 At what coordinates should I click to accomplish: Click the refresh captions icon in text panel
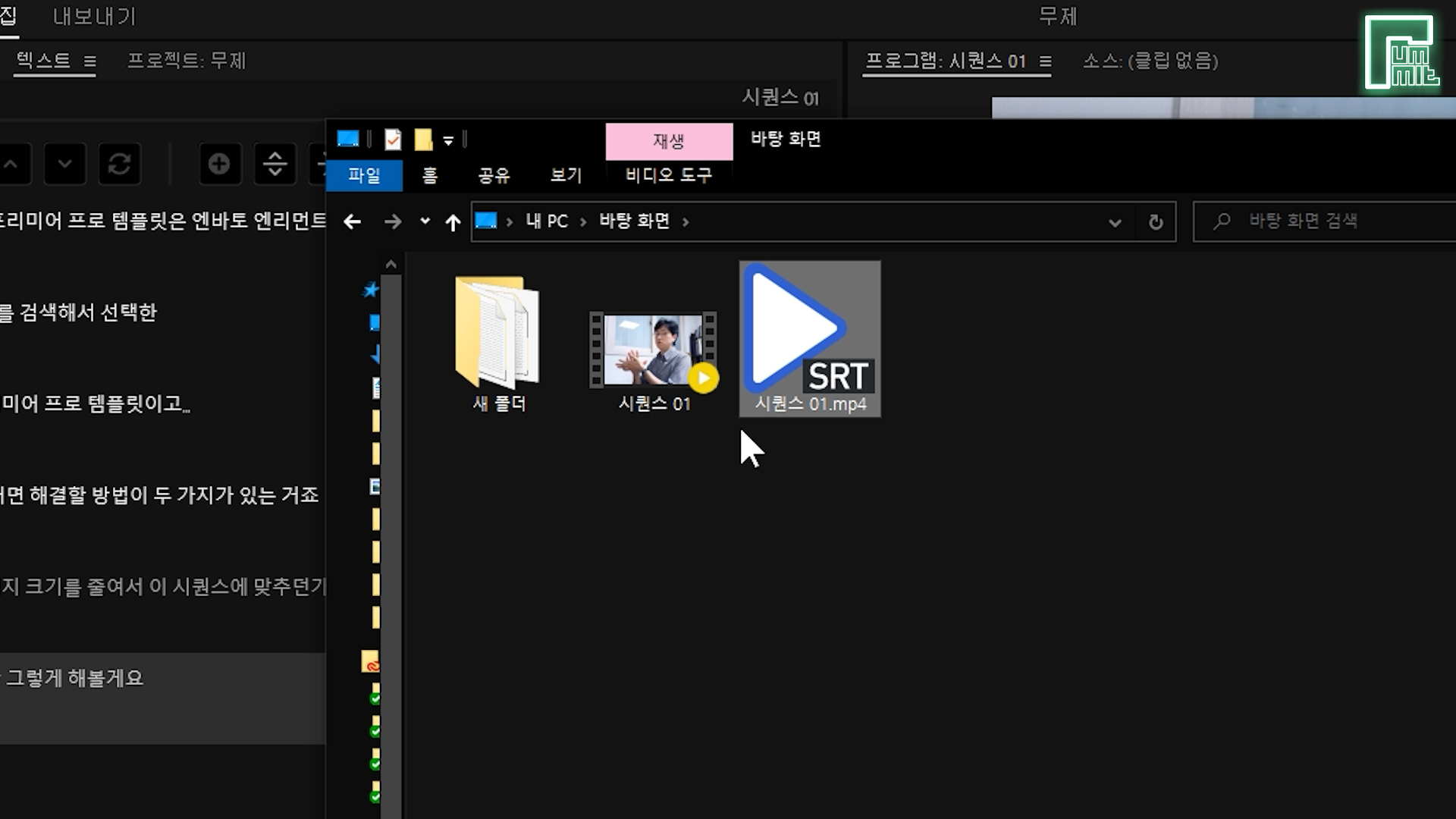pos(119,164)
